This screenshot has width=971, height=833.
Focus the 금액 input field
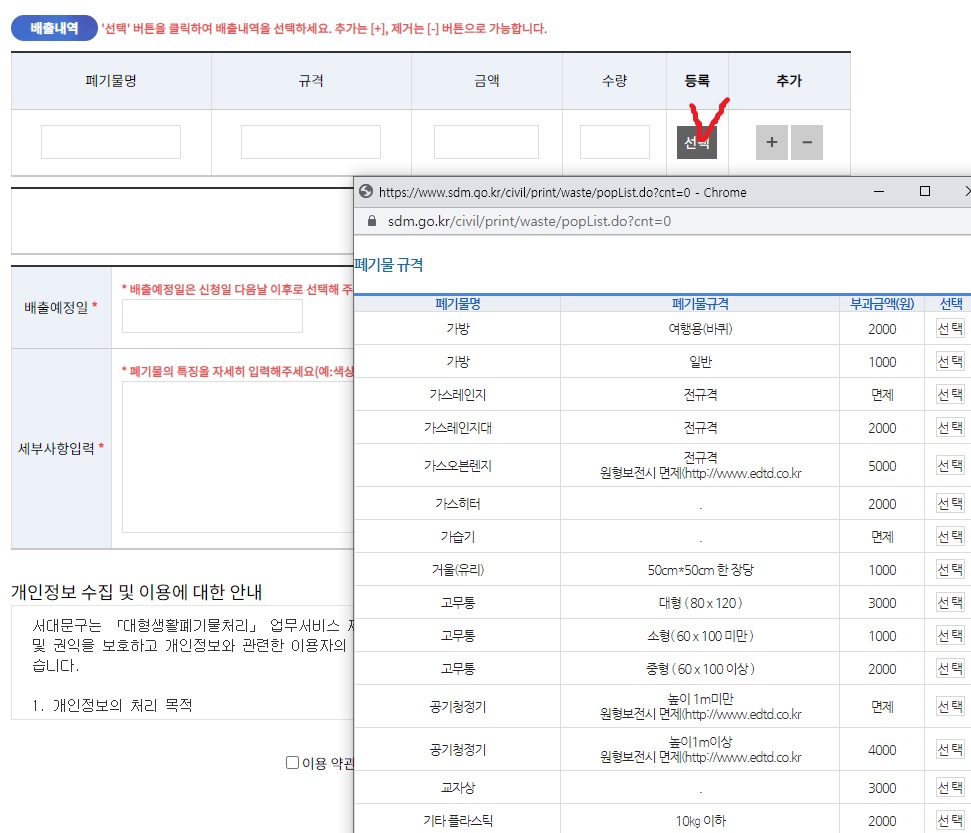(x=486, y=142)
